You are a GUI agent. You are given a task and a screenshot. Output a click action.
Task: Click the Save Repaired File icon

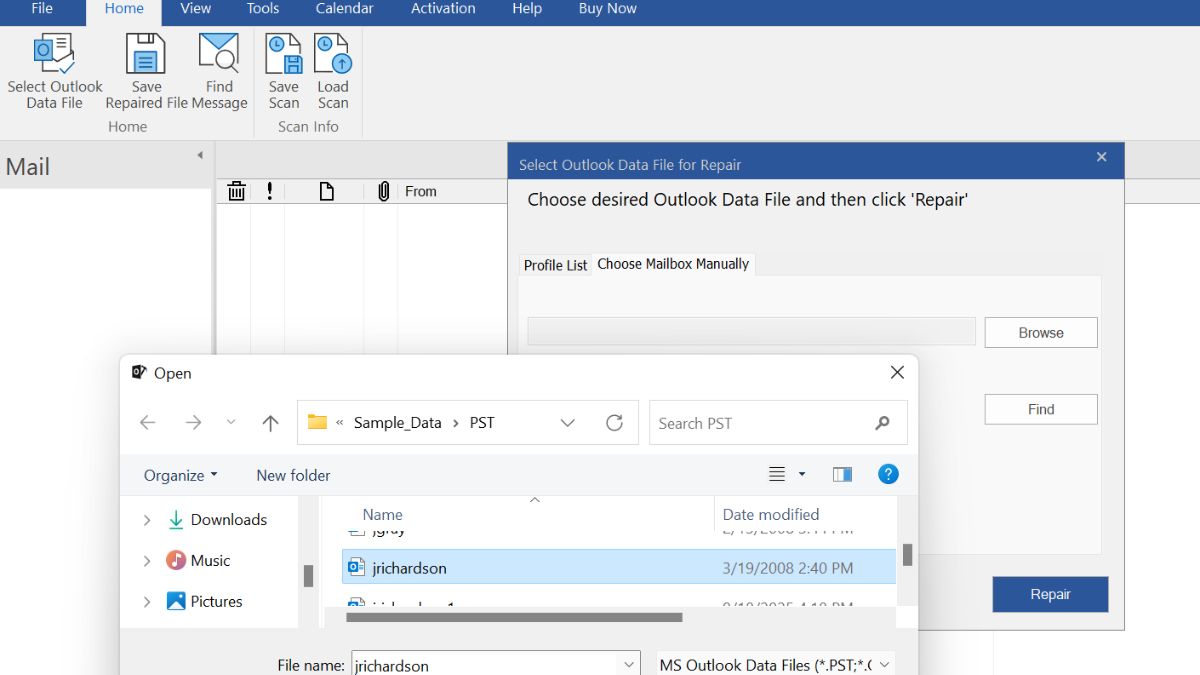(x=146, y=53)
